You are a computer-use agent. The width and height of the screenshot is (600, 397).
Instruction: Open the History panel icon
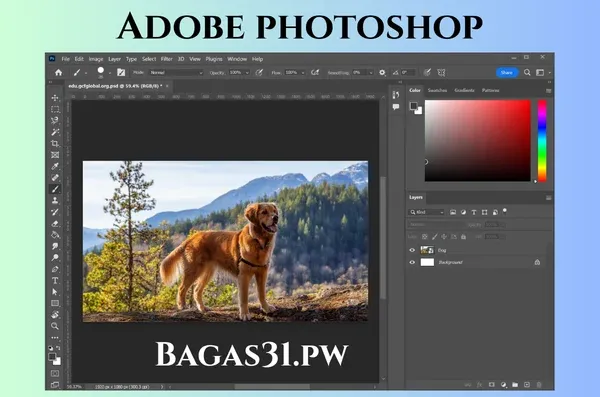point(396,95)
